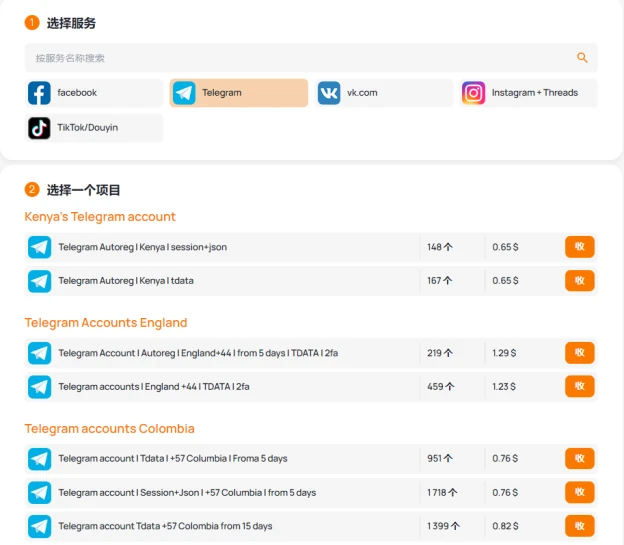Click Telegram icon of Session+Json Columbia row
624x545 pixels.
coord(39,493)
